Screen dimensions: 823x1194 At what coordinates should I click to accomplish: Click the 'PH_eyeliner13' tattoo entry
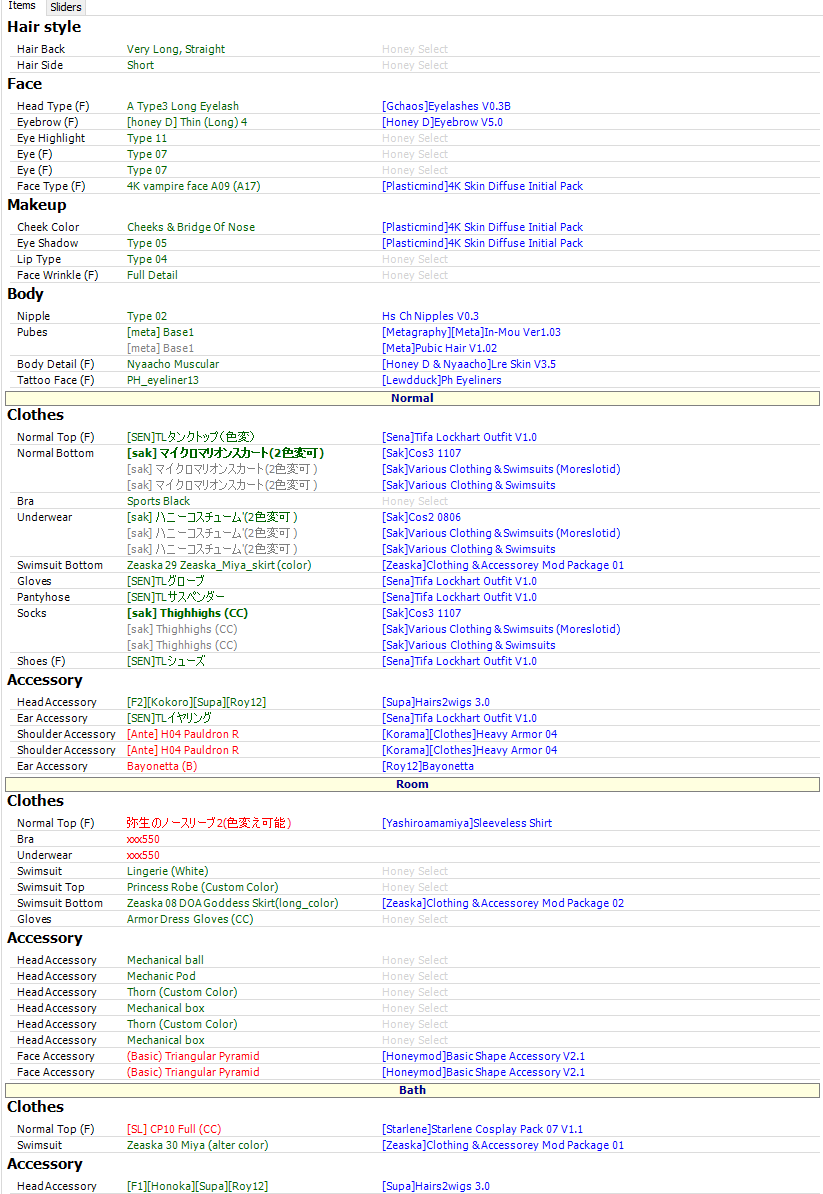[x=163, y=381]
